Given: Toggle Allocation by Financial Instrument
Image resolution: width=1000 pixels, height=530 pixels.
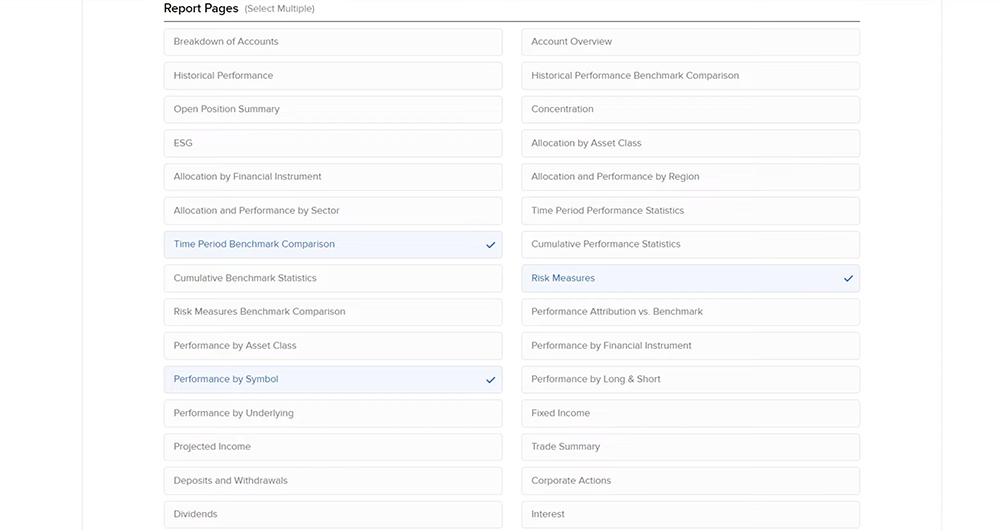Looking at the screenshot, I should pos(332,177).
